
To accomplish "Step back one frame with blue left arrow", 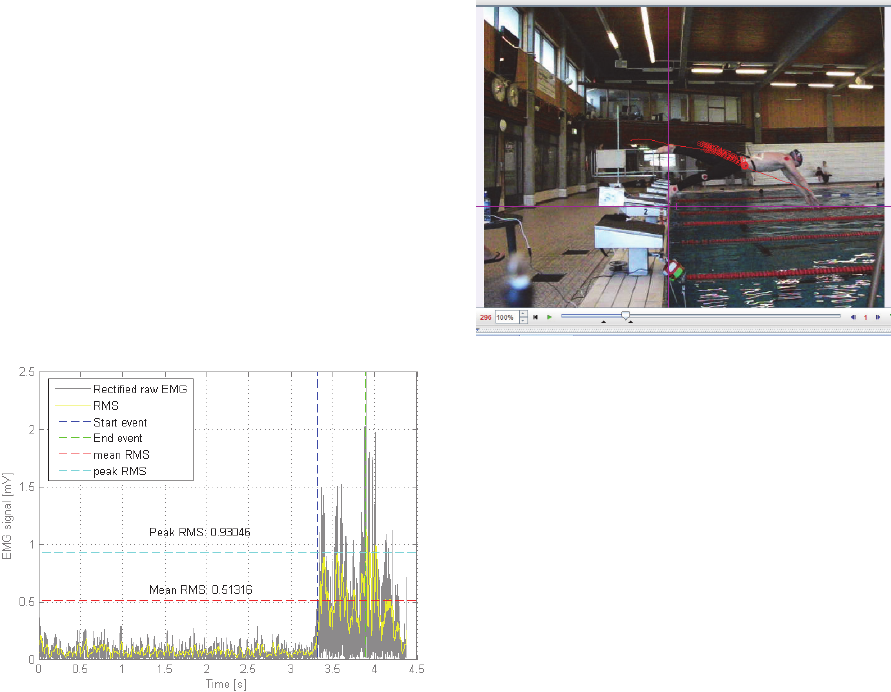I will pyautogui.click(x=853, y=317).
